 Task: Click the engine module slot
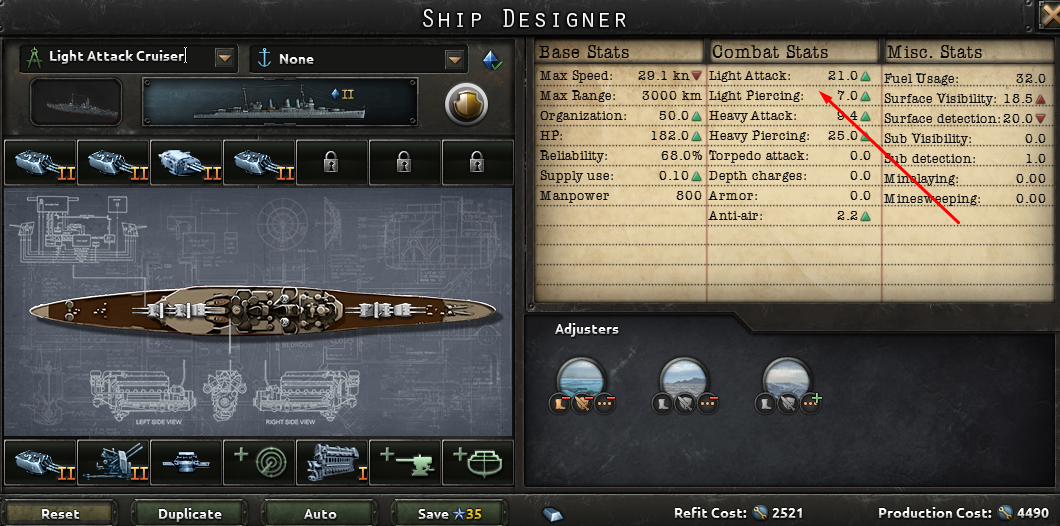coord(332,462)
